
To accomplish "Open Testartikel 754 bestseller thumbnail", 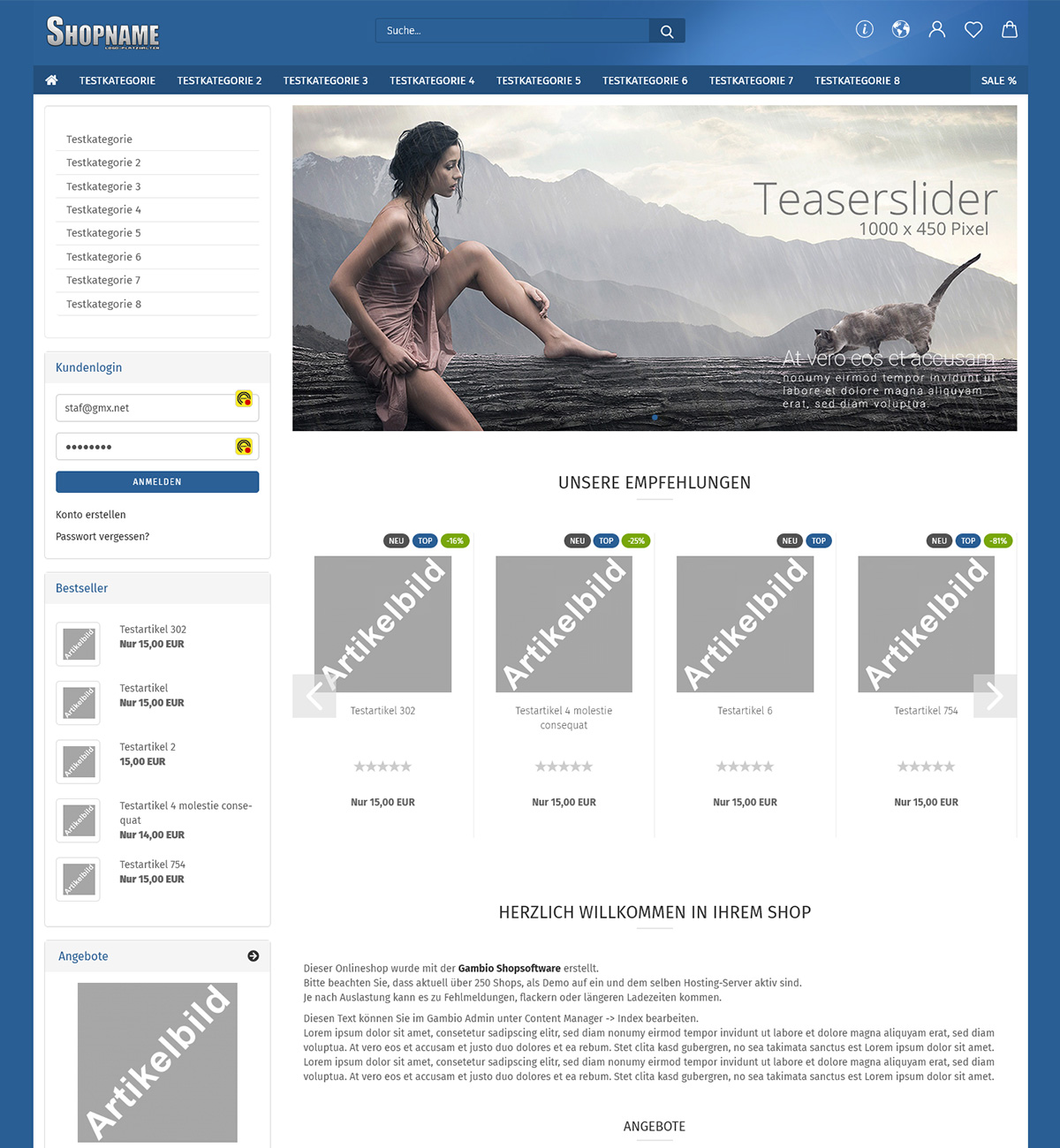I will (79, 879).
